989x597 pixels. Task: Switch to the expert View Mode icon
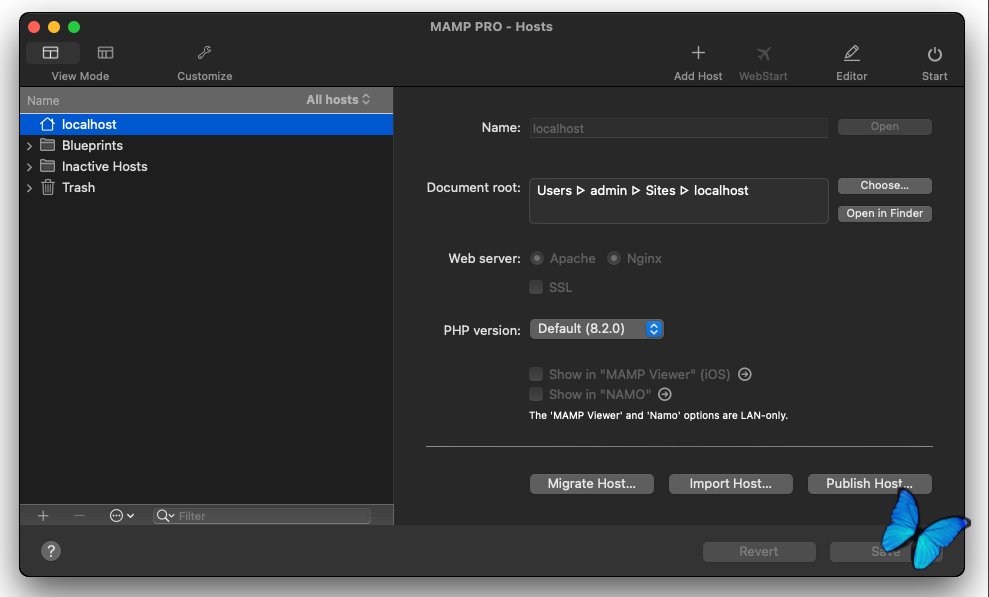point(105,53)
